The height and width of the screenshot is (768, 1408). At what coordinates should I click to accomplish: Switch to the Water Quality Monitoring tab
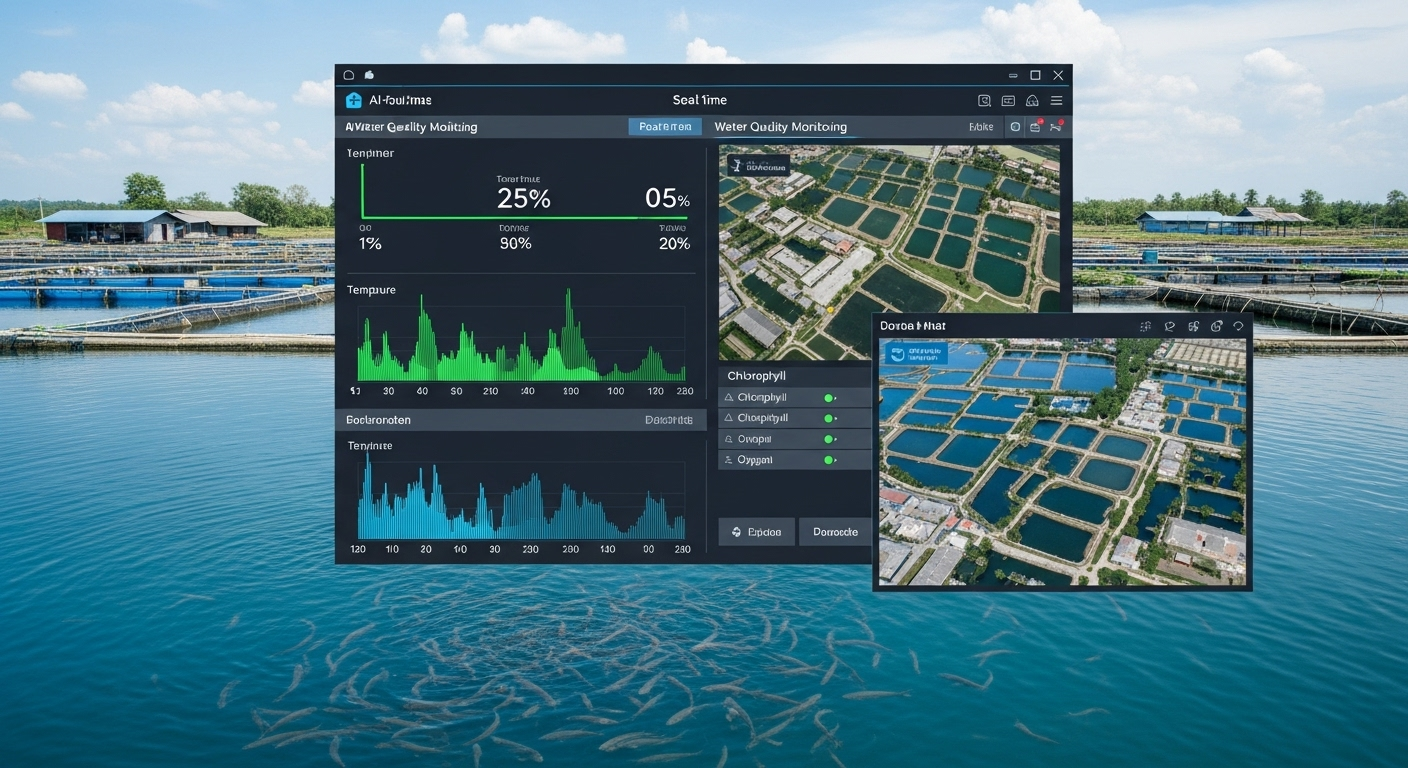click(x=780, y=127)
